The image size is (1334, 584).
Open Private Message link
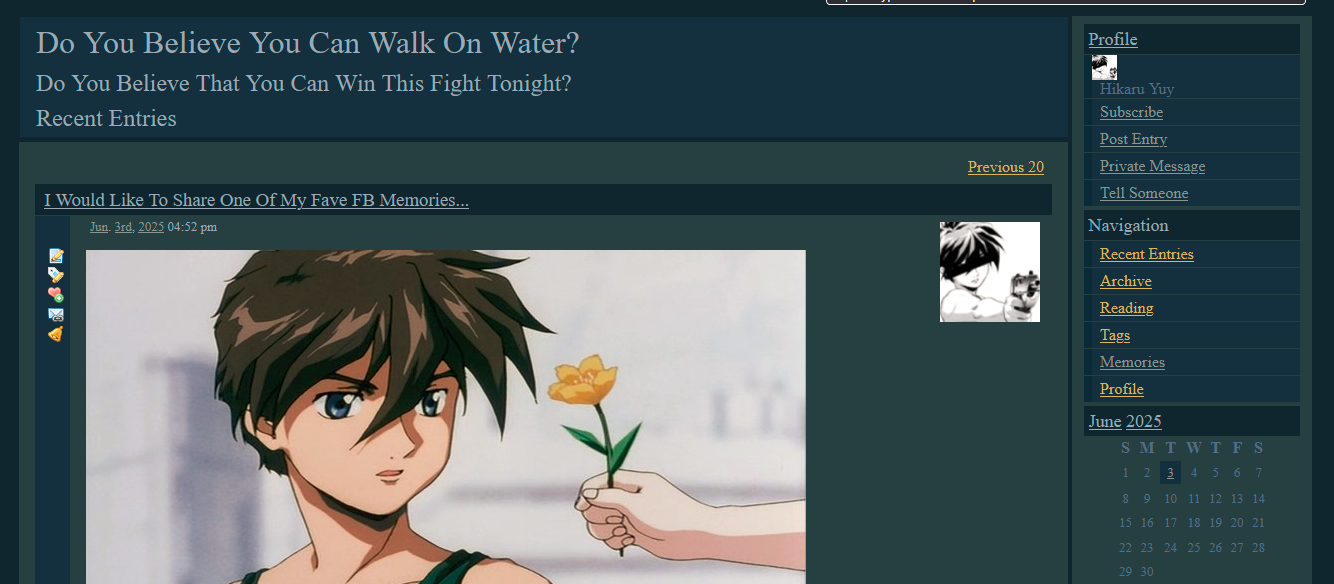(x=1152, y=166)
